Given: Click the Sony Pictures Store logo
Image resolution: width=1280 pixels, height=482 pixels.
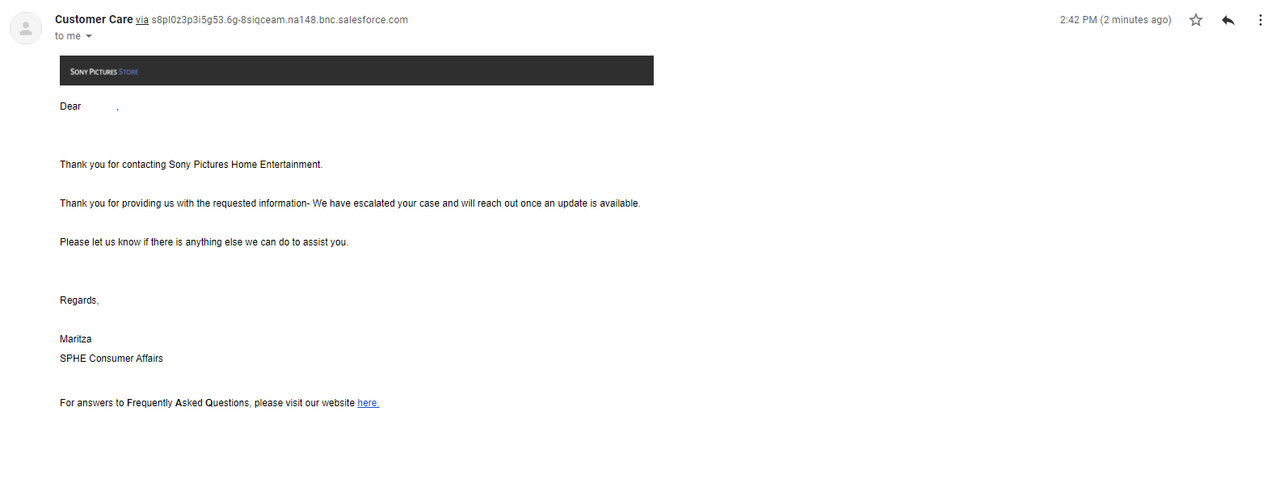Looking at the screenshot, I should pos(104,71).
